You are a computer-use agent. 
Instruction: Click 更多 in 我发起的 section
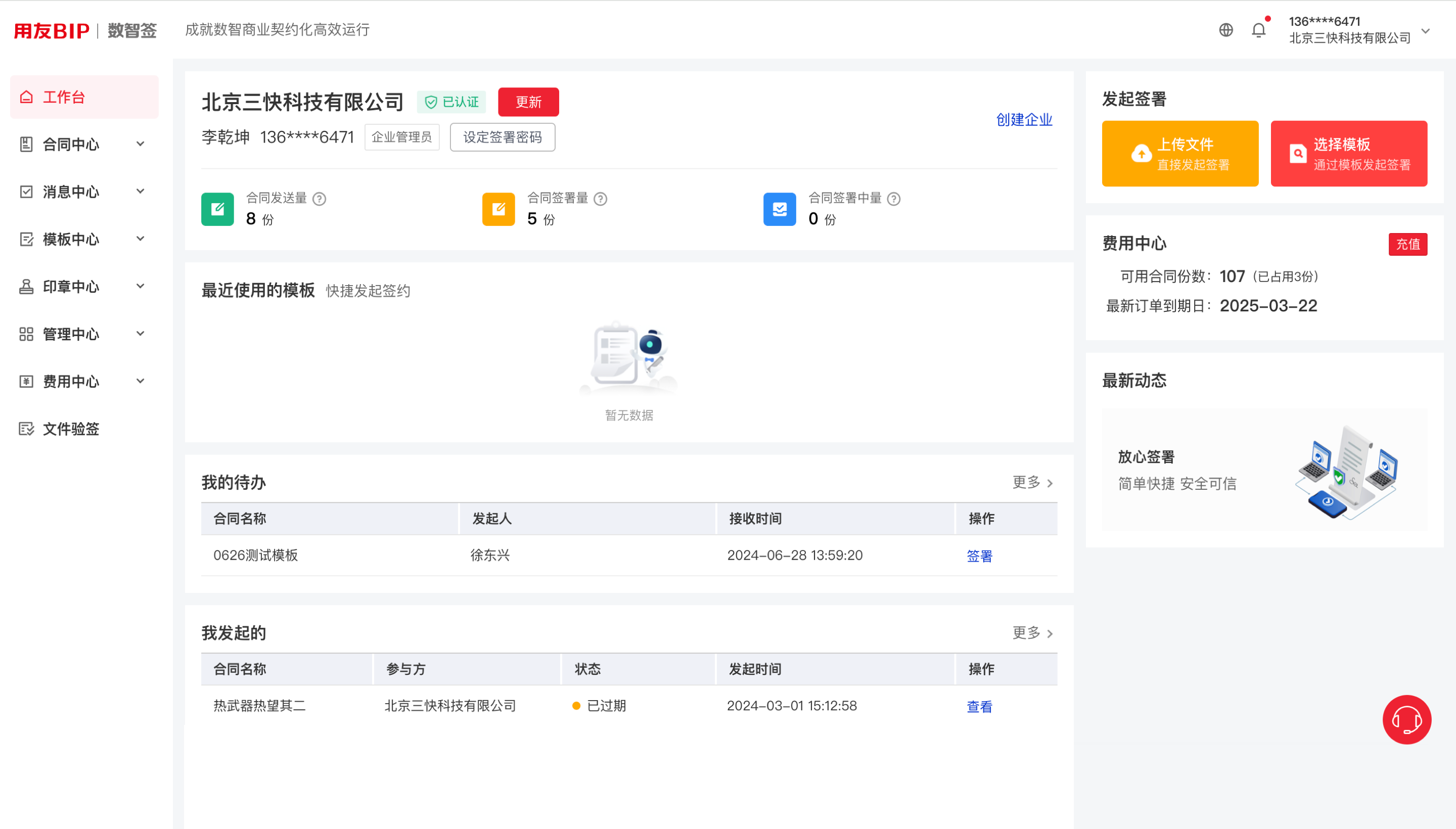[1032, 632]
